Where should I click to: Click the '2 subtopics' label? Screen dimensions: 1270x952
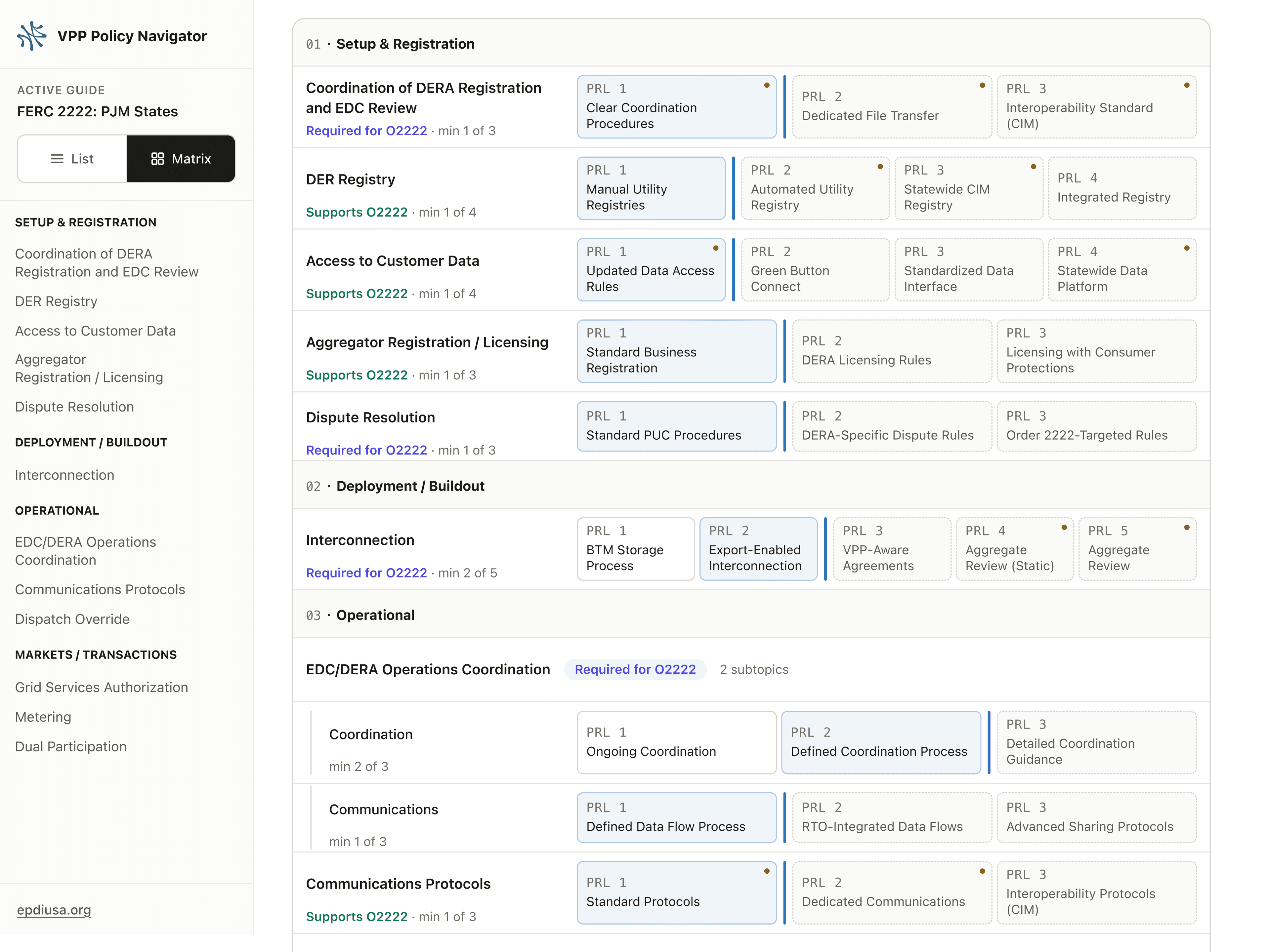[x=754, y=670]
